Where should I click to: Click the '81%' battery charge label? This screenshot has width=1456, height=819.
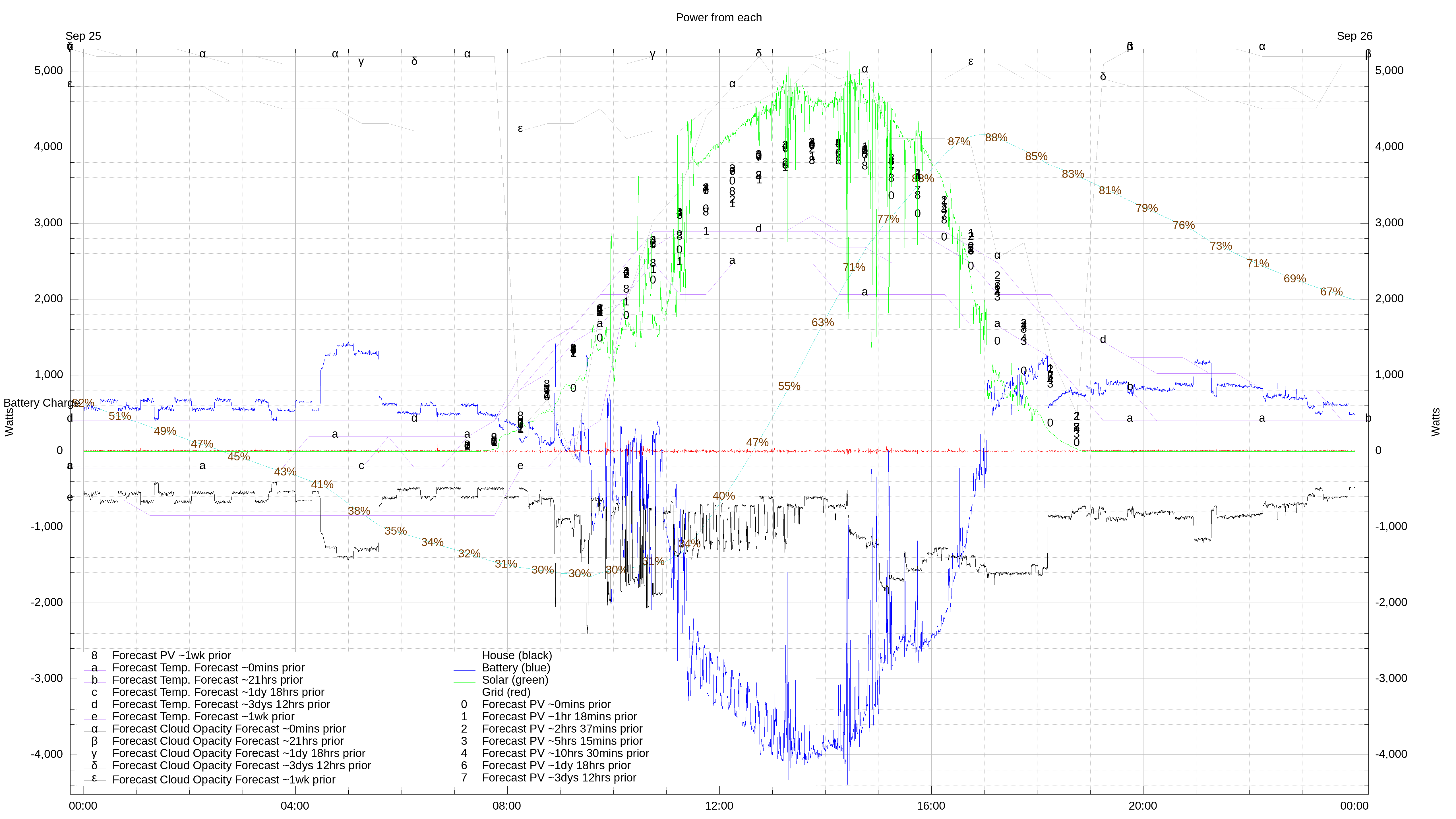point(1110,191)
